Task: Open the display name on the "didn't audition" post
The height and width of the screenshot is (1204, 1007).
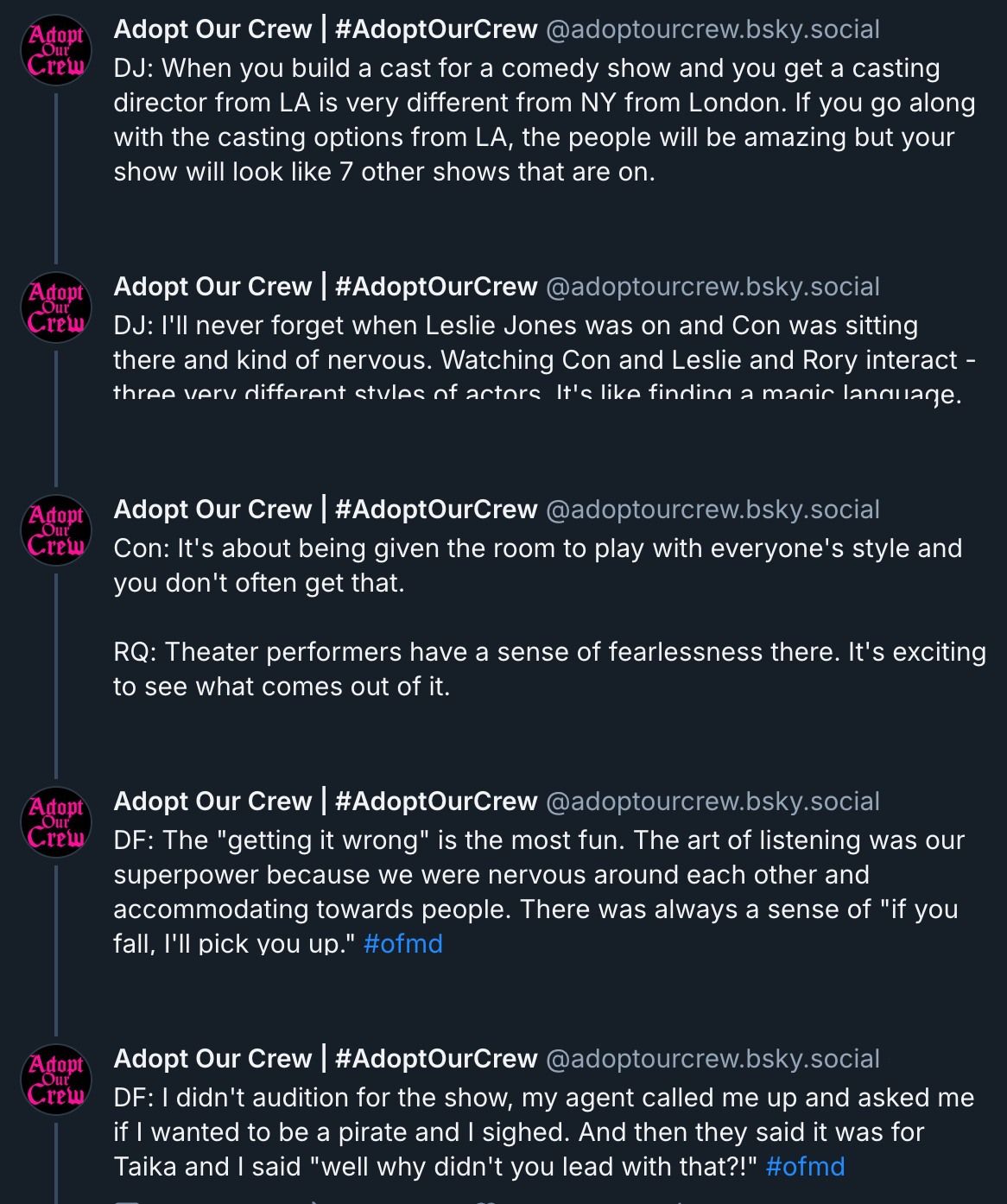Action: pos(326,1059)
